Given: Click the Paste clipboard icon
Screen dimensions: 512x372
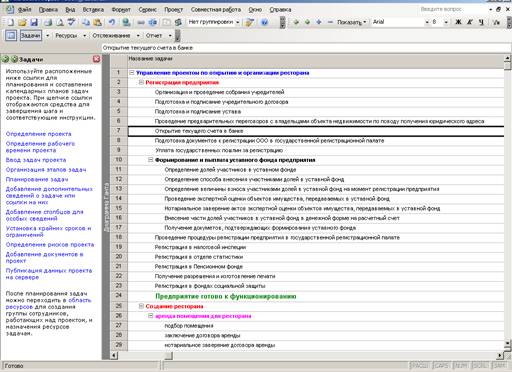Looking at the screenshot, I should click(x=97, y=22).
